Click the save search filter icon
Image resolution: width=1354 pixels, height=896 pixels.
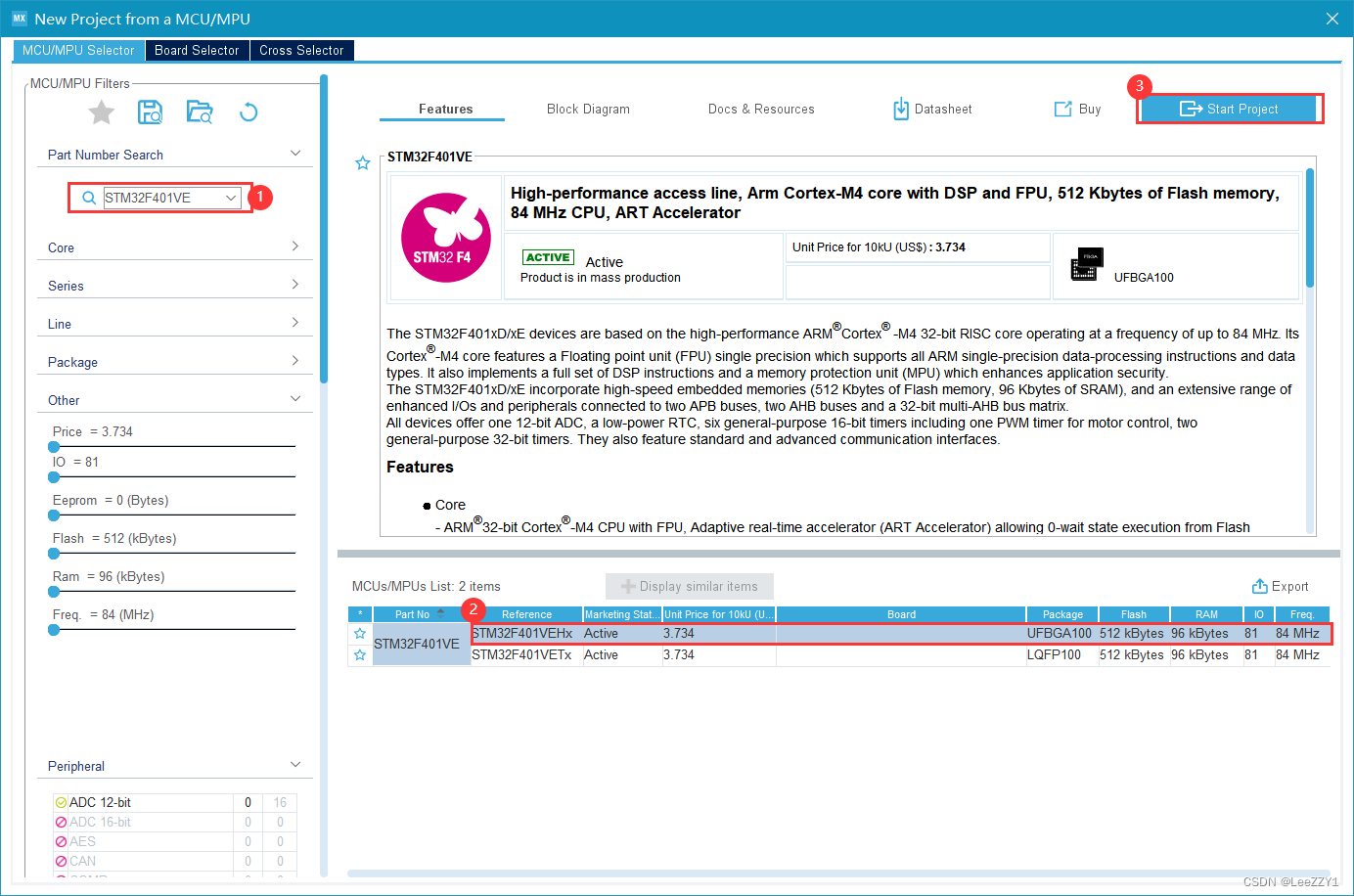click(x=150, y=112)
